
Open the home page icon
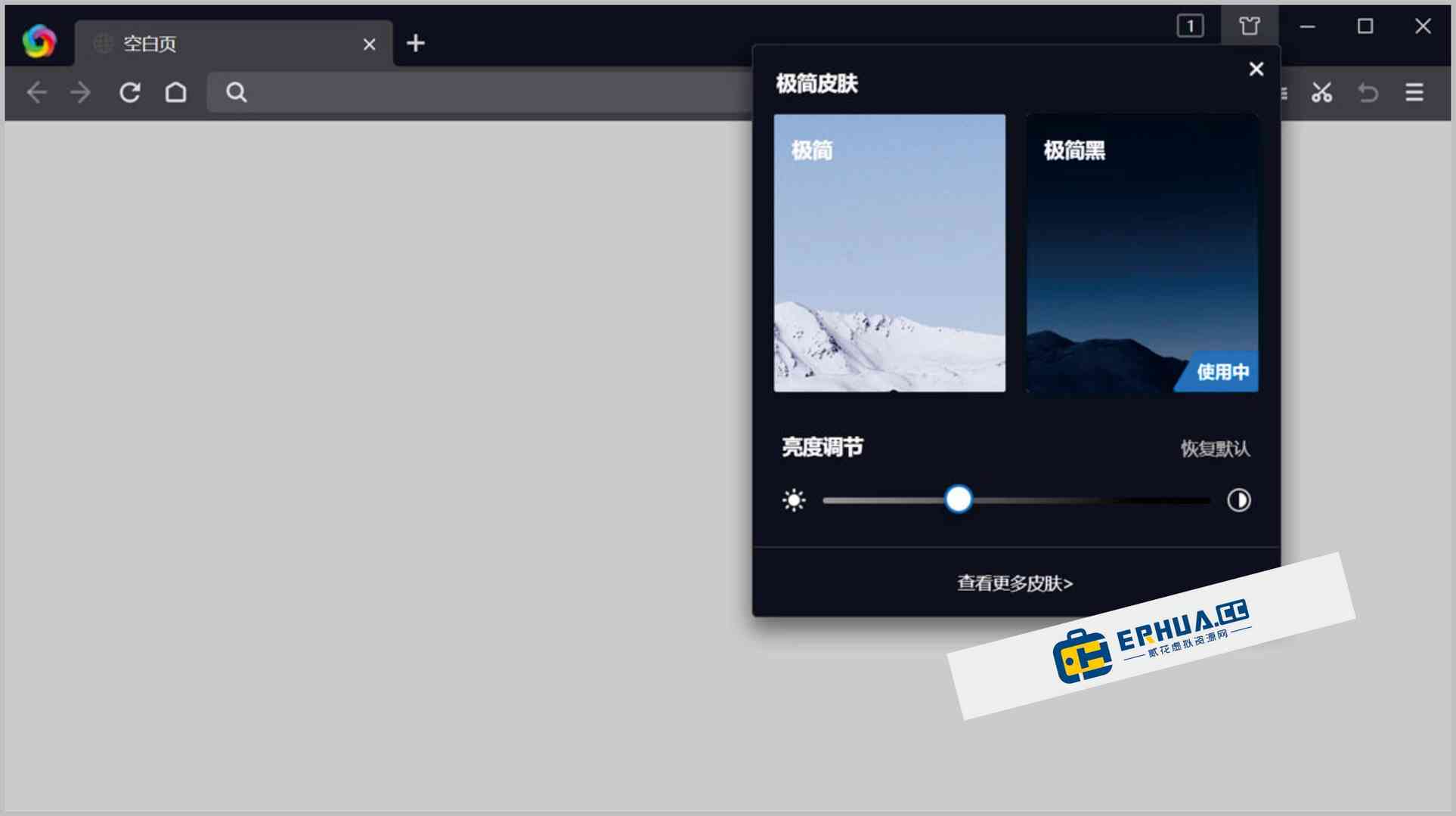[x=175, y=92]
